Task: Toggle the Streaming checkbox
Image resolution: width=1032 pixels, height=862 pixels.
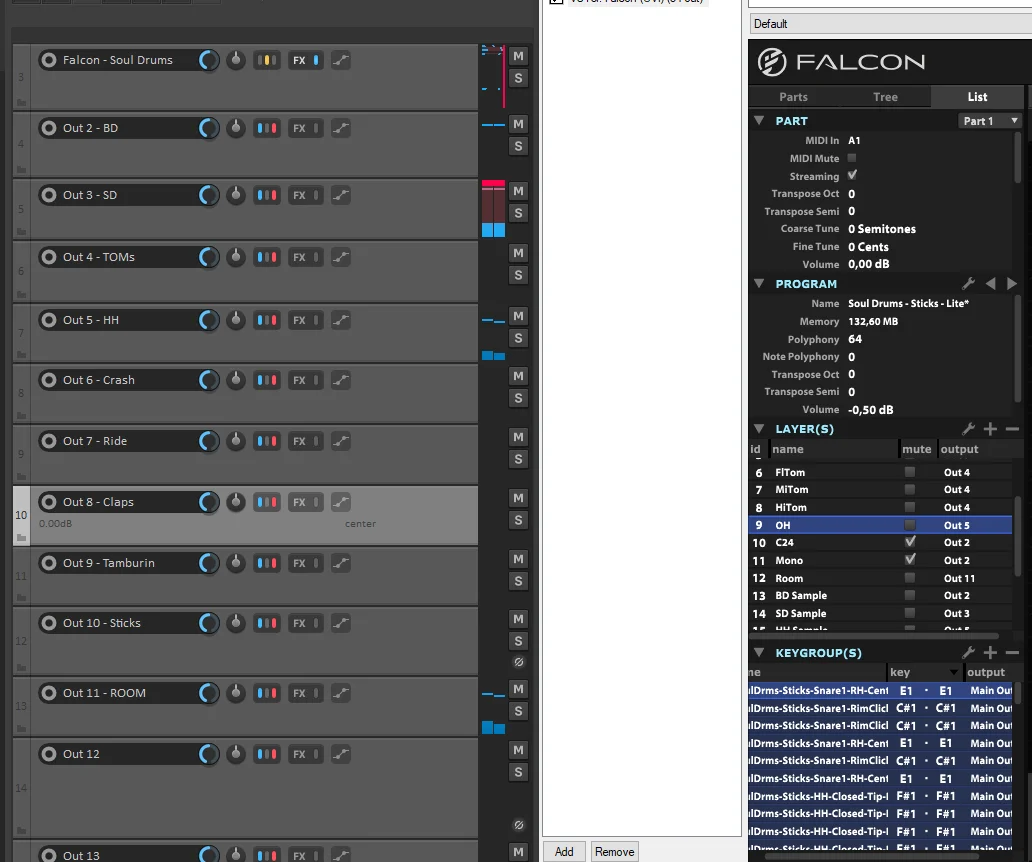Action: [x=852, y=175]
